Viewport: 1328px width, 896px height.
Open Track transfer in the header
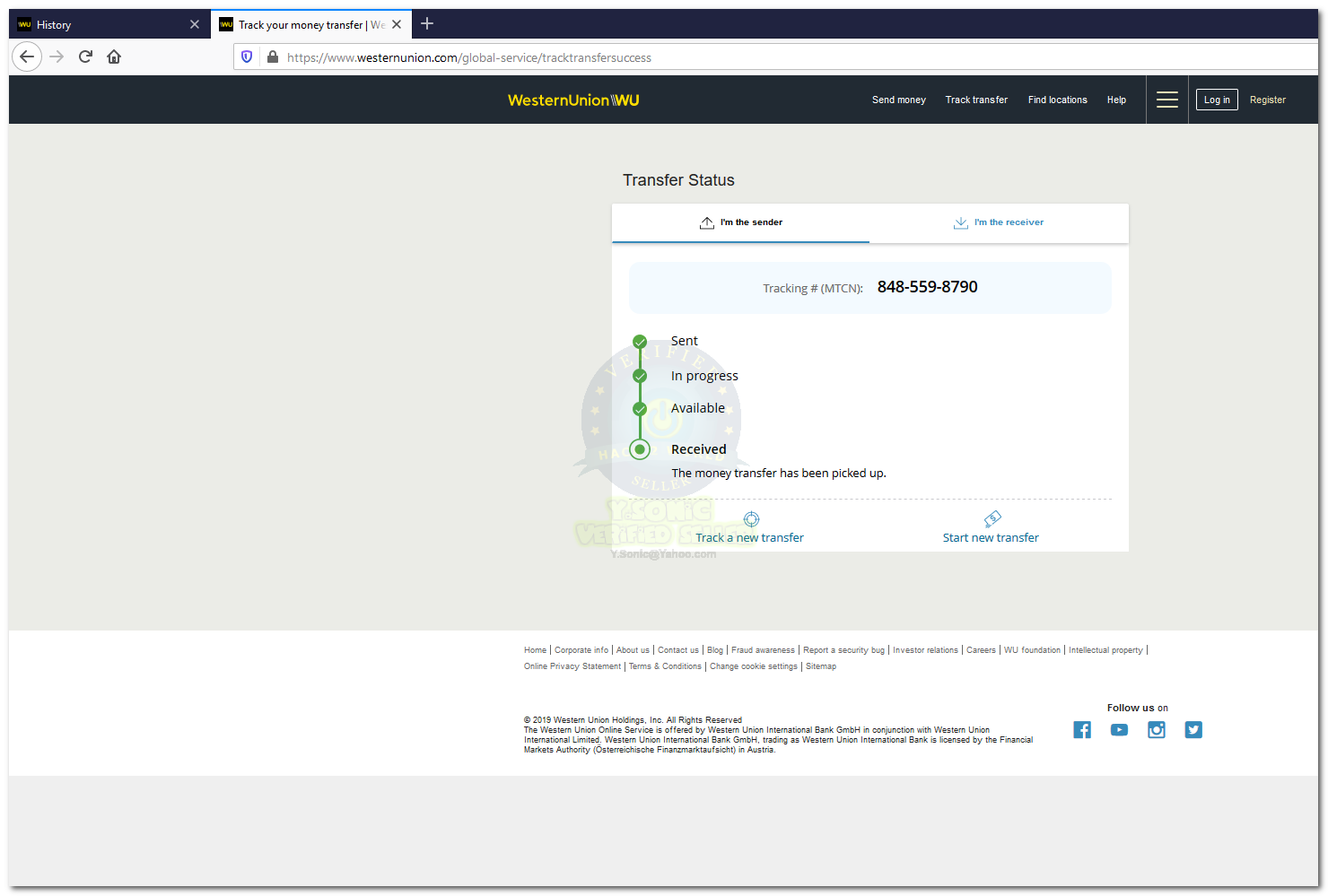(x=976, y=100)
